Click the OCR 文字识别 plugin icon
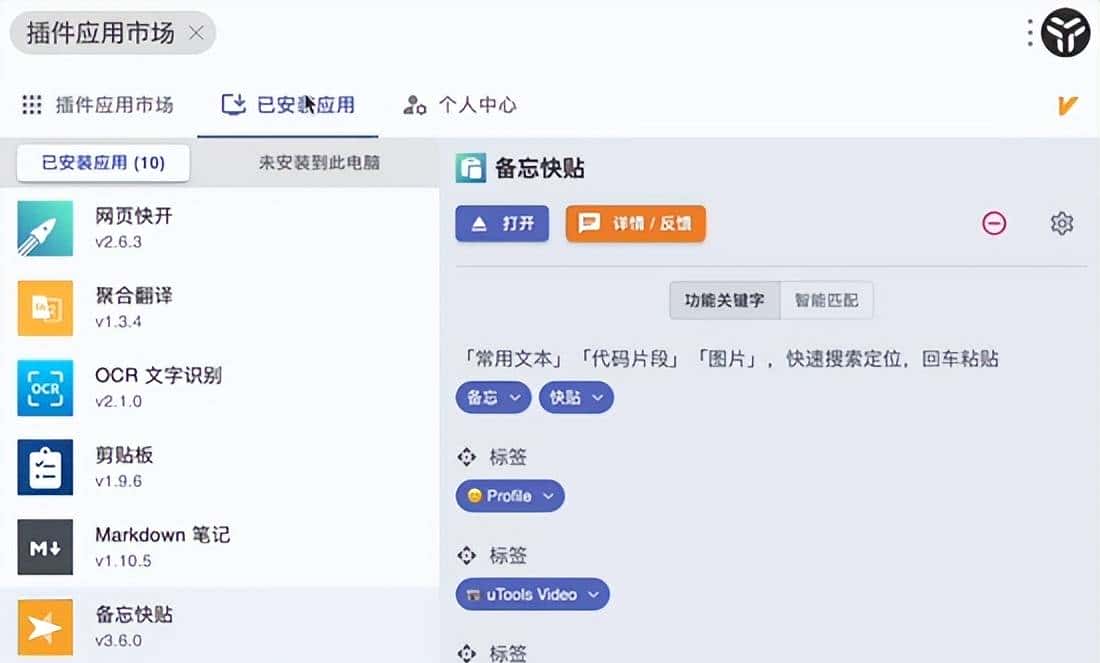Viewport: 1100px width, 663px height. pyautogui.click(x=44, y=388)
